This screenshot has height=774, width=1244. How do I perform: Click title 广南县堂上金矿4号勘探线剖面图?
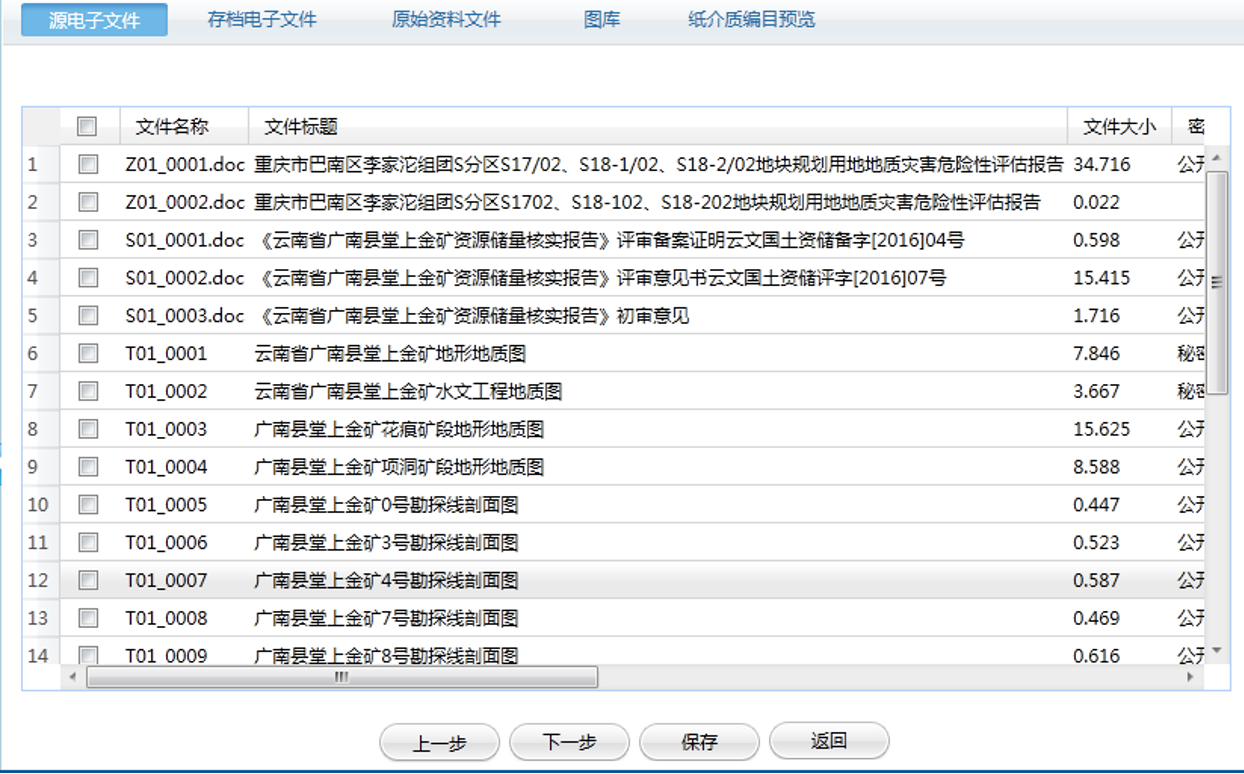coord(386,580)
